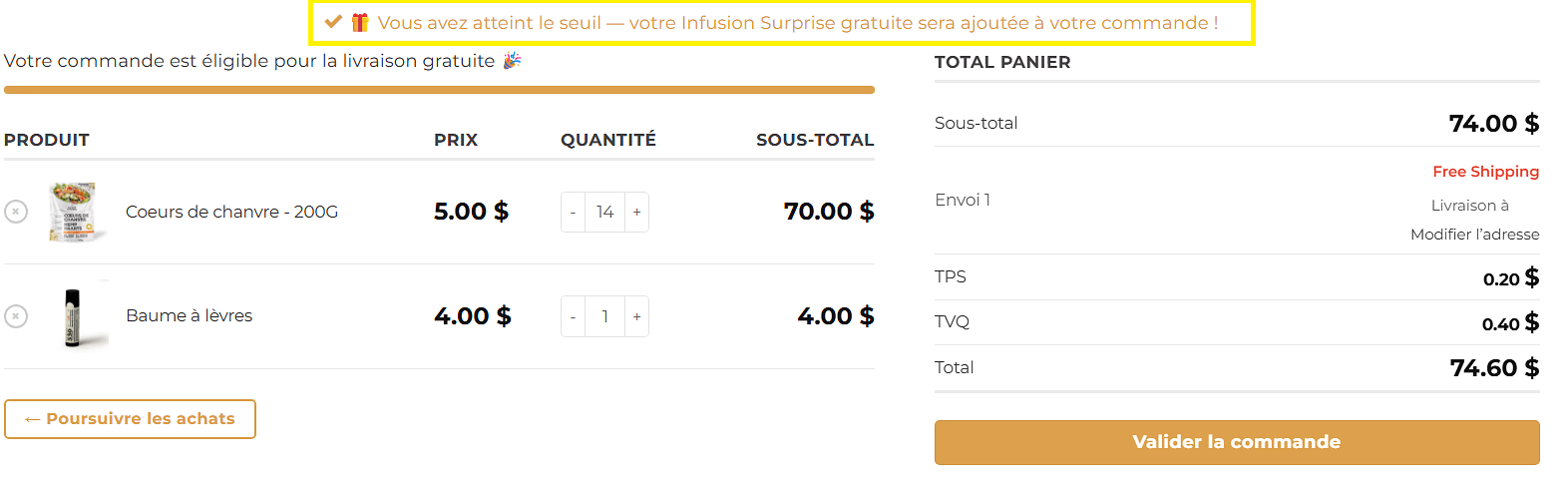Click the gift icon in the notification banner
This screenshot has height=495, width=1568.
[x=360, y=22]
